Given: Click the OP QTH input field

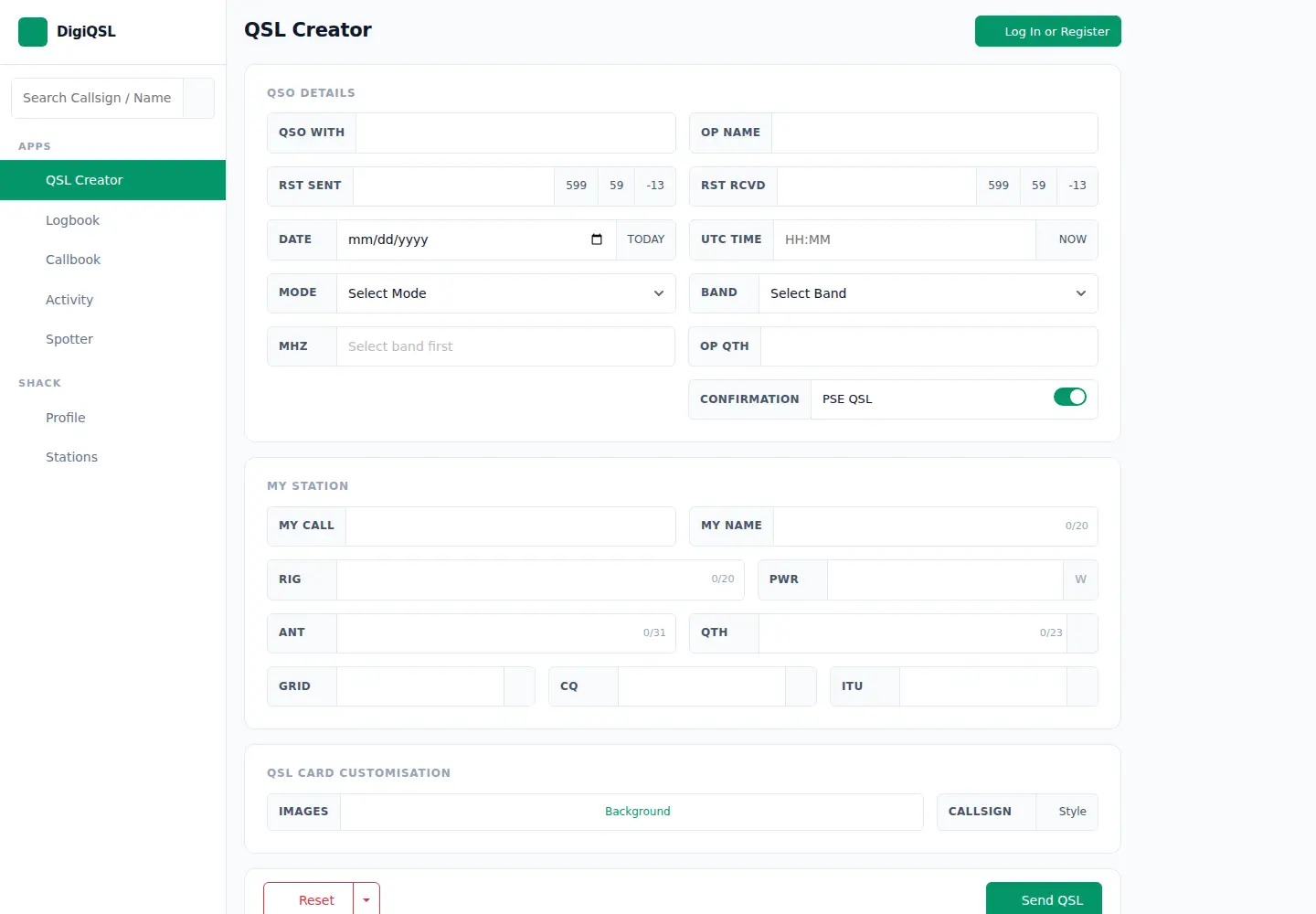Looking at the screenshot, I should click(x=929, y=346).
